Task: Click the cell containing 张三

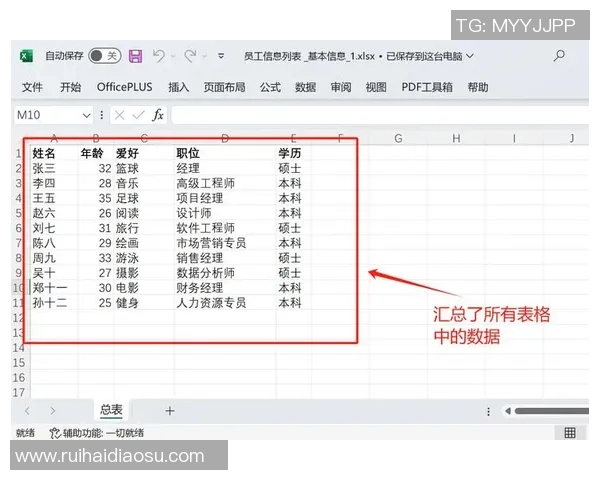Action: click(x=54, y=168)
